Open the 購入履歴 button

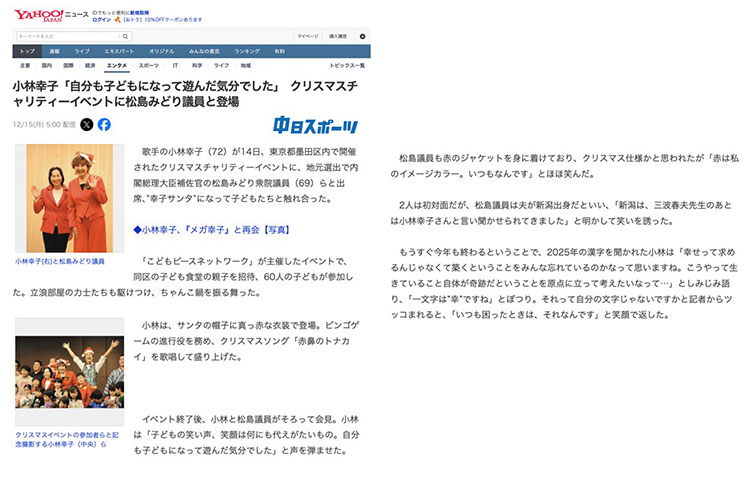[x=338, y=36]
